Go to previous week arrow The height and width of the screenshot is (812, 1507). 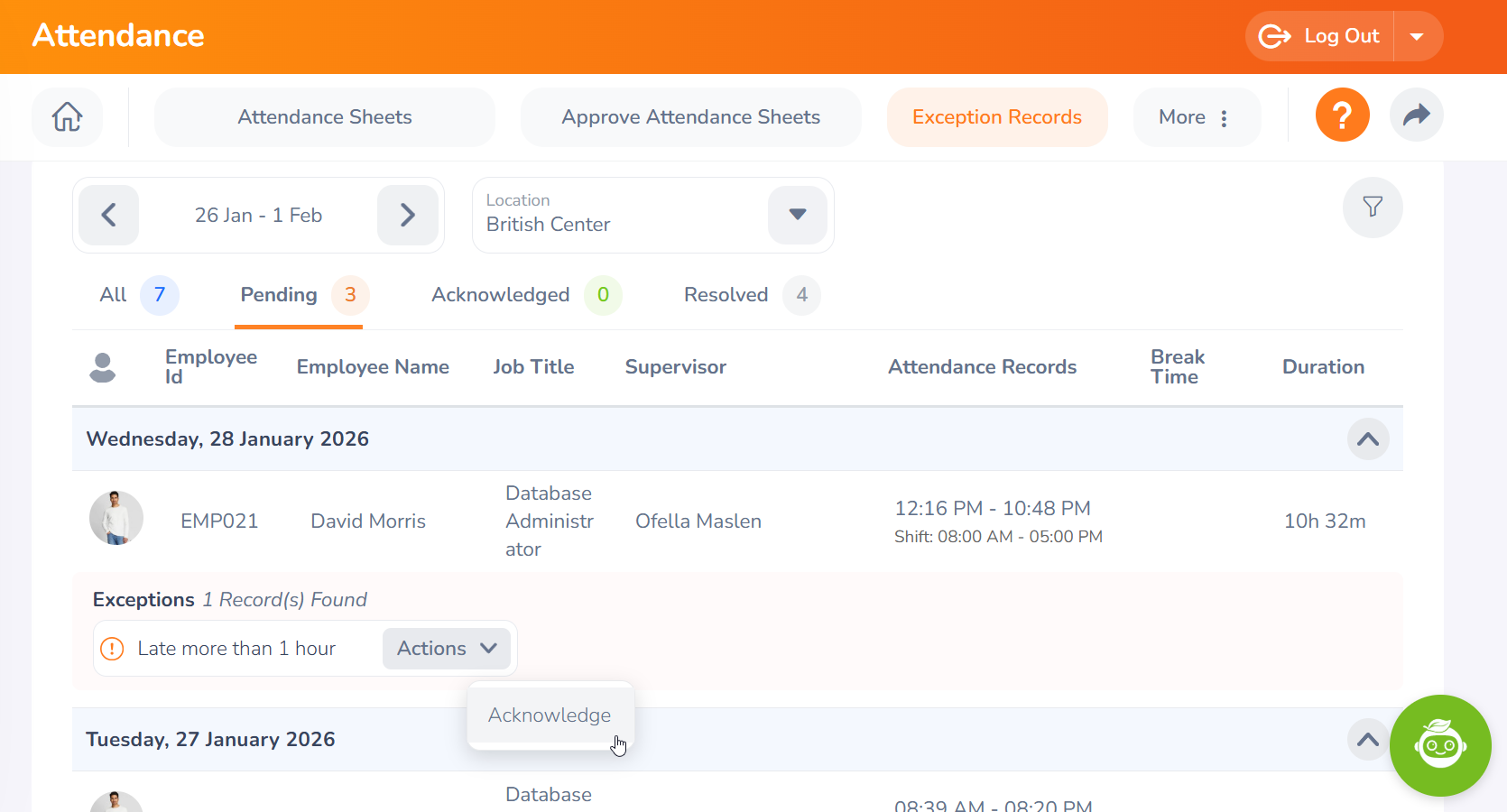(x=109, y=216)
